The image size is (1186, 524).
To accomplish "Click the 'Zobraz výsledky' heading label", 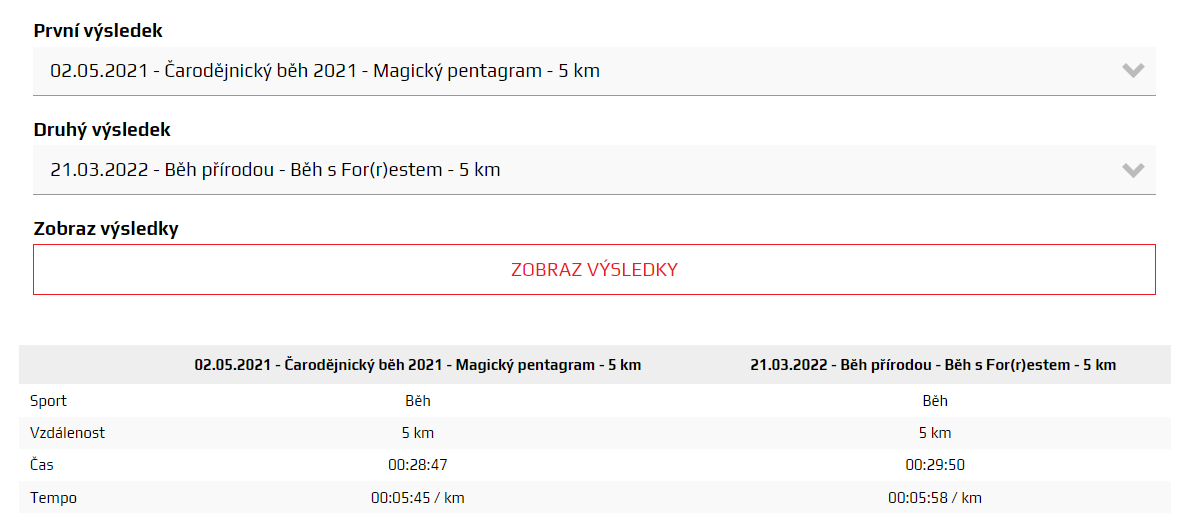I will 106,229.
